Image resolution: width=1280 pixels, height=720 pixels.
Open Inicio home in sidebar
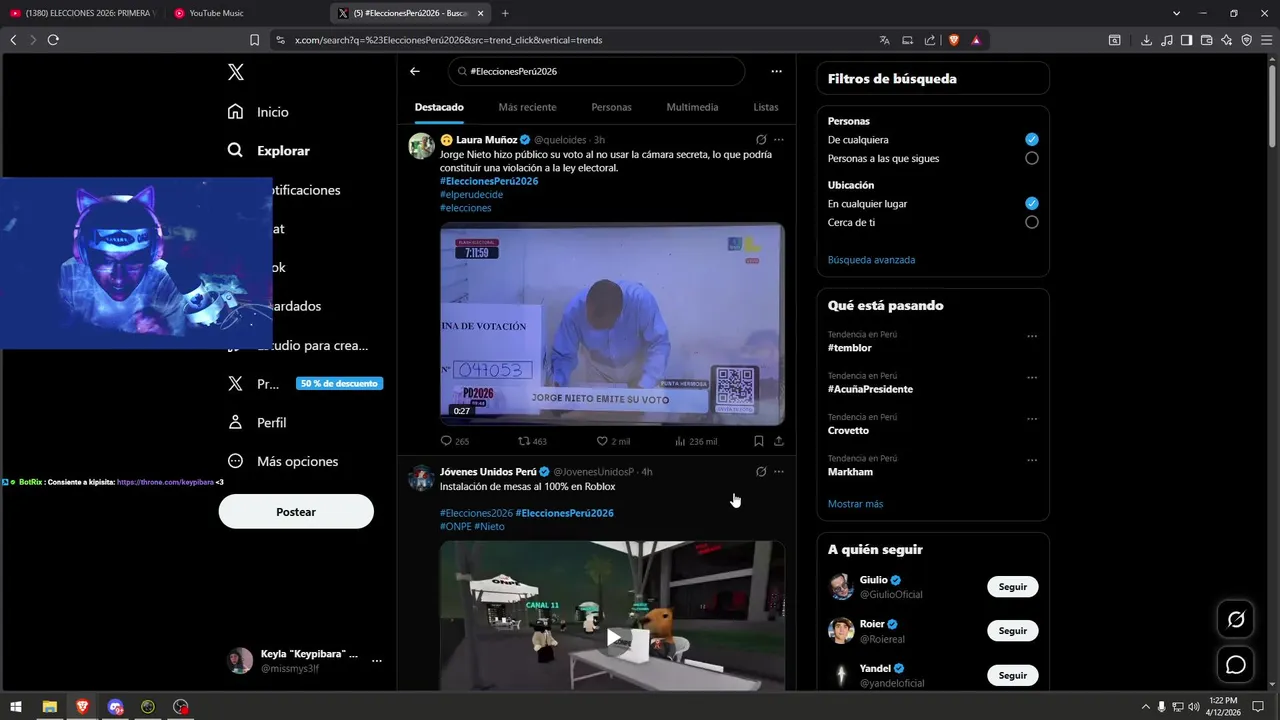click(x=258, y=112)
